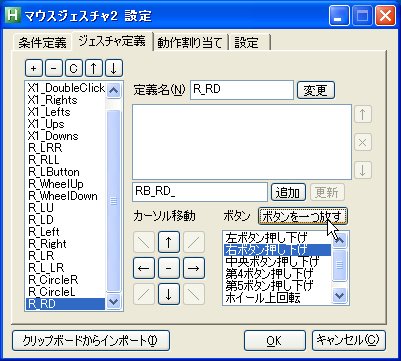Select X1_DoubleClick in the gesture list
Screen dimensions: 401x361
coord(66,88)
